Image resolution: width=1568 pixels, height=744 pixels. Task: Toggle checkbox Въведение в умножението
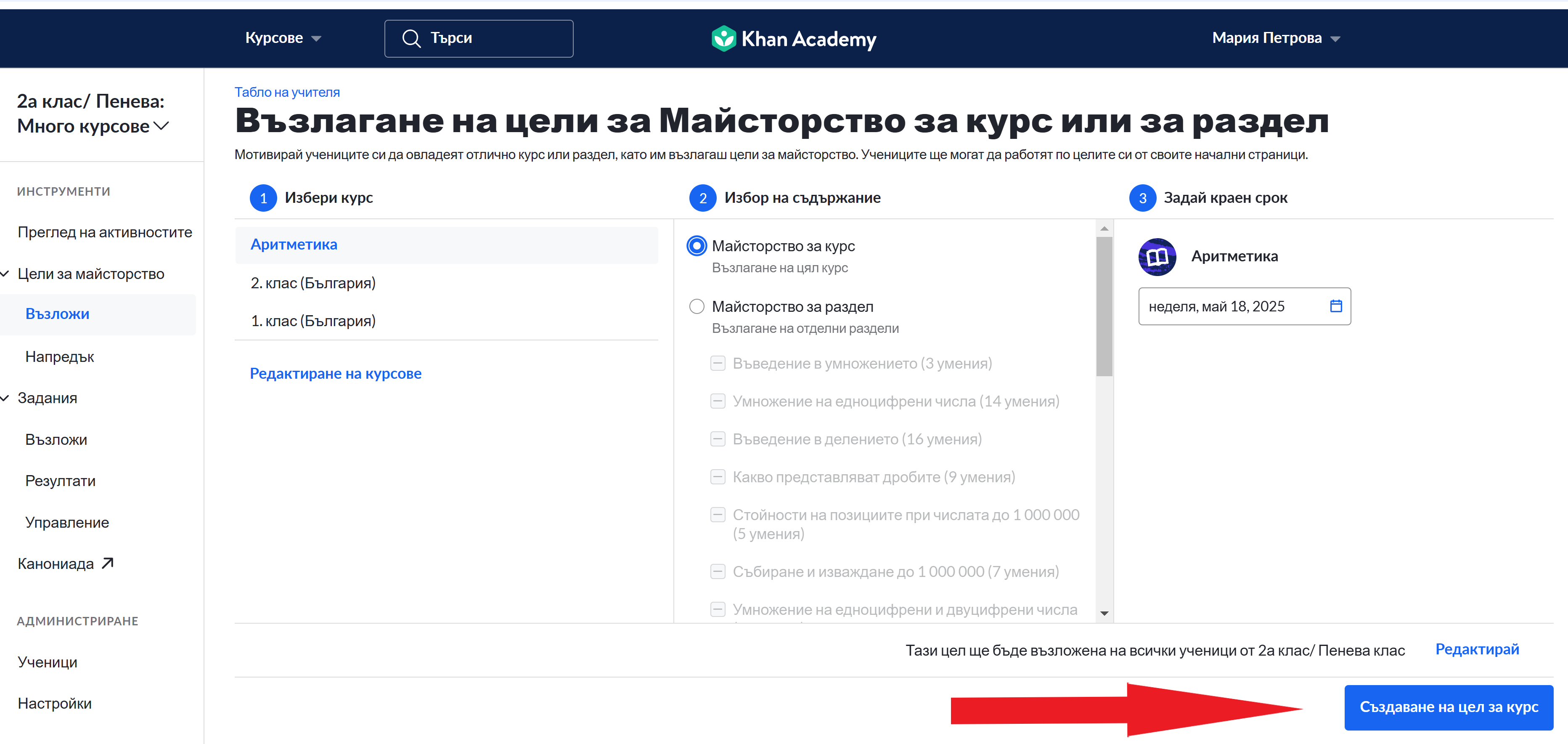coord(718,364)
